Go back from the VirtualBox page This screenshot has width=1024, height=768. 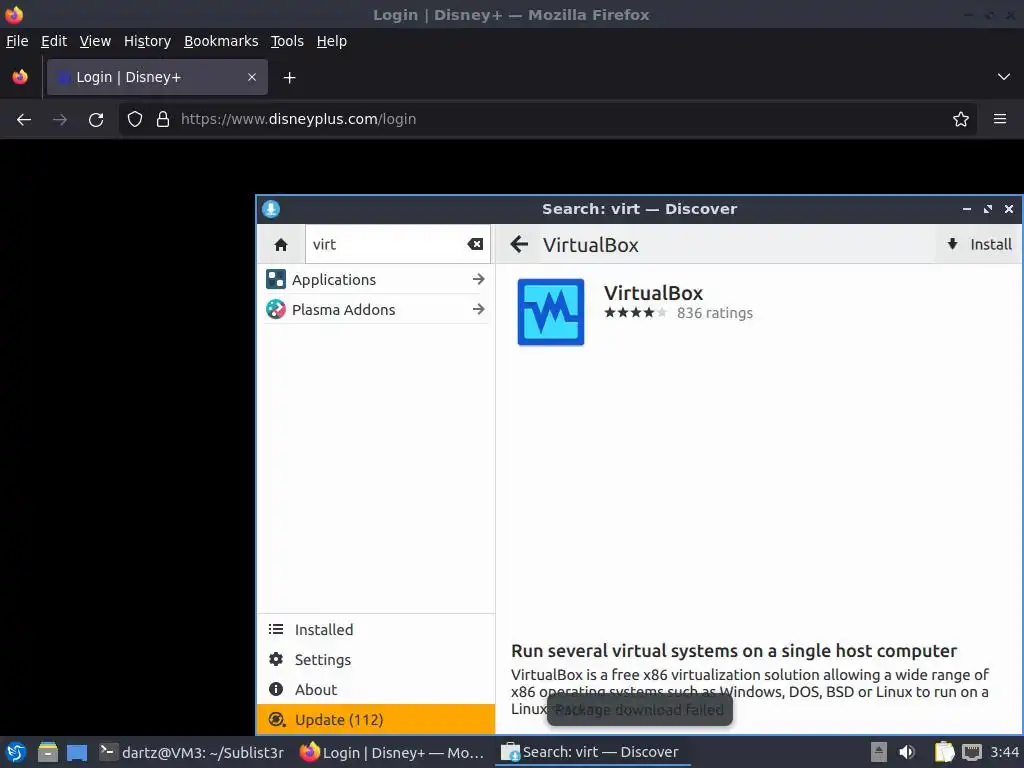(519, 245)
